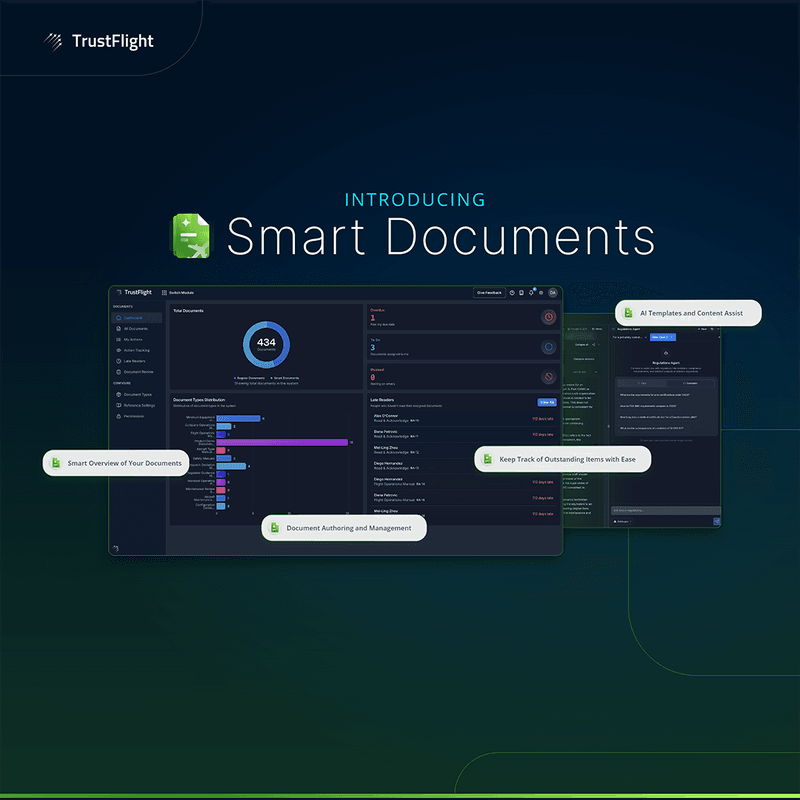The width and height of the screenshot is (800, 800).
Task: Click the 434 documents donut chart
Action: click(x=266, y=345)
